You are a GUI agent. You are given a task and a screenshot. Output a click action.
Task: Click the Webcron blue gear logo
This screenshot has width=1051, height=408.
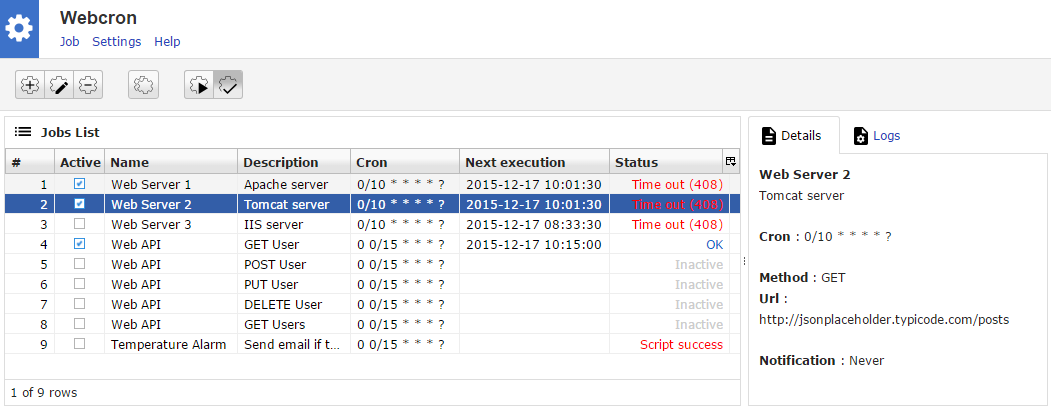pyautogui.click(x=19, y=29)
